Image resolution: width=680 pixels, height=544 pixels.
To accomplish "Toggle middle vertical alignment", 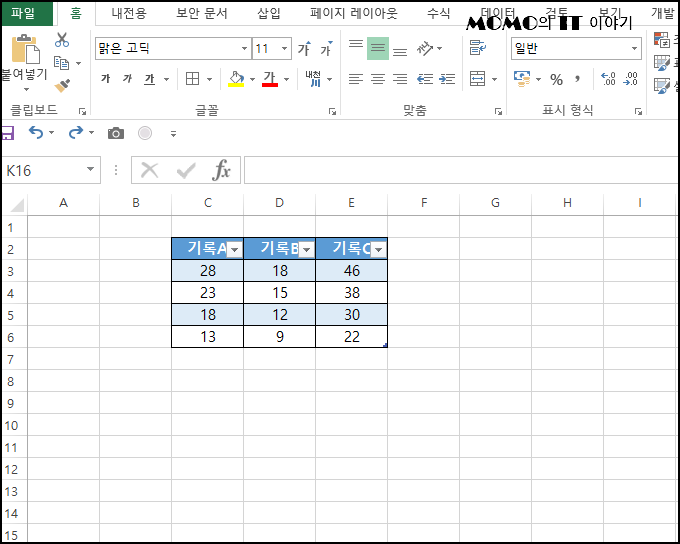I will pyautogui.click(x=378, y=49).
